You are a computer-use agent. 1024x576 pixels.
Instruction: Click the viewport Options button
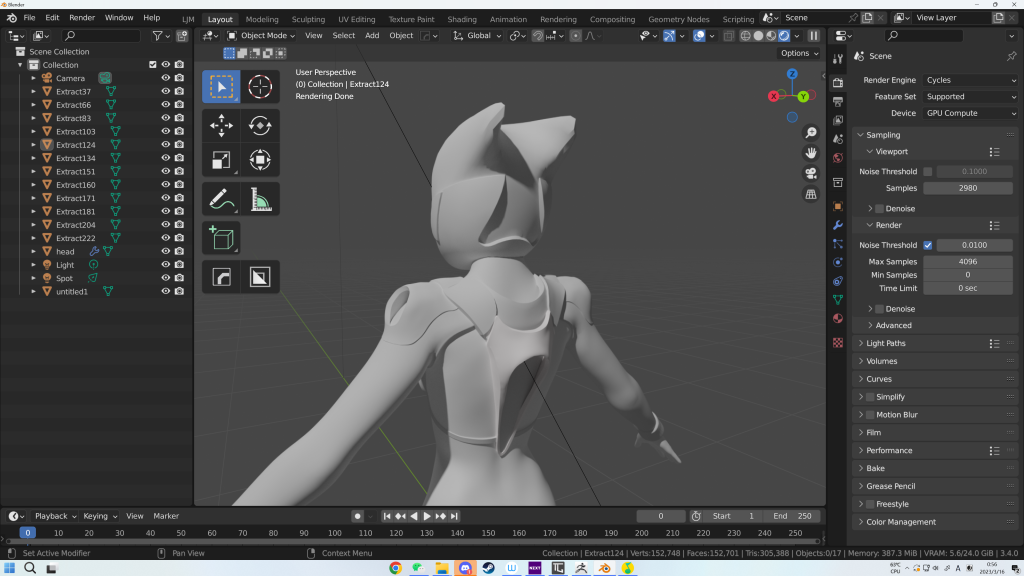(799, 53)
